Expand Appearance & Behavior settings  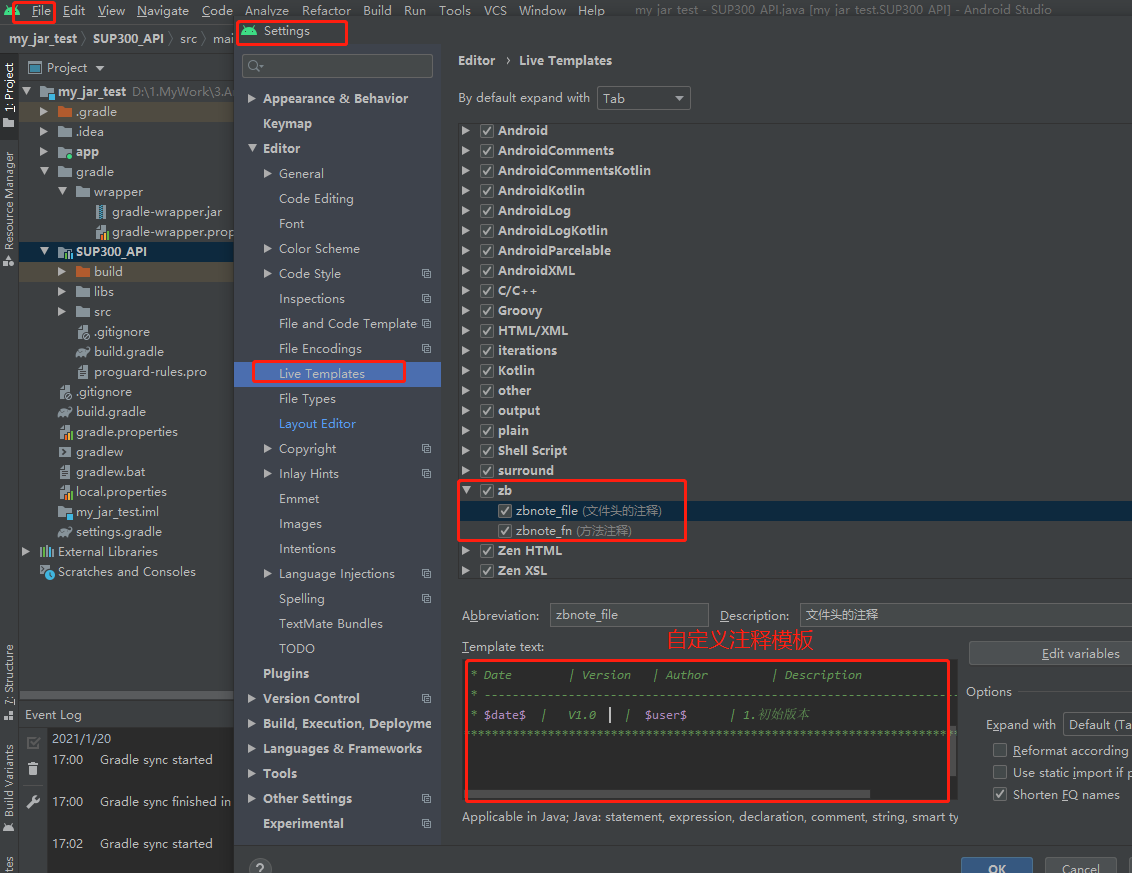tap(252, 98)
